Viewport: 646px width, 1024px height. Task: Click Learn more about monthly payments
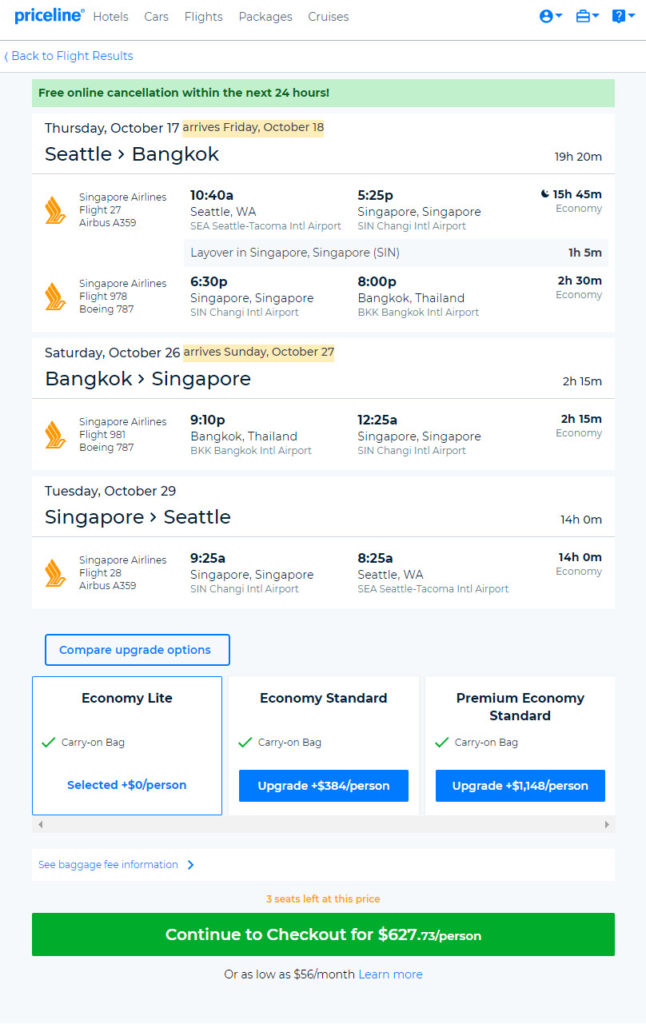(391, 974)
